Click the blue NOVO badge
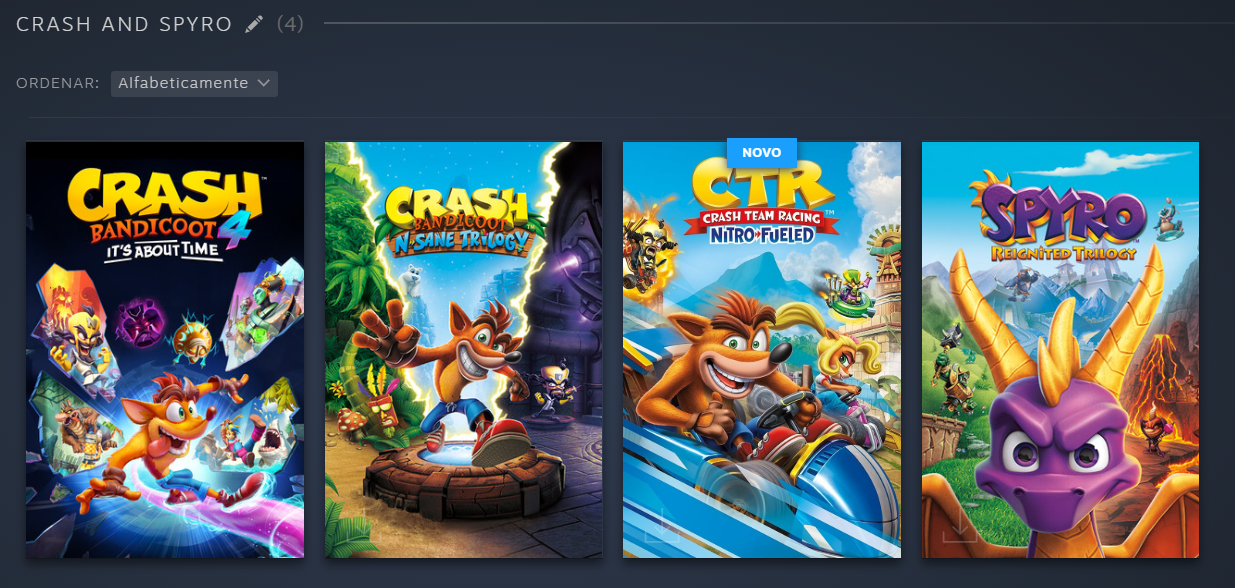1235x588 pixels. pyautogui.click(x=762, y=152)
